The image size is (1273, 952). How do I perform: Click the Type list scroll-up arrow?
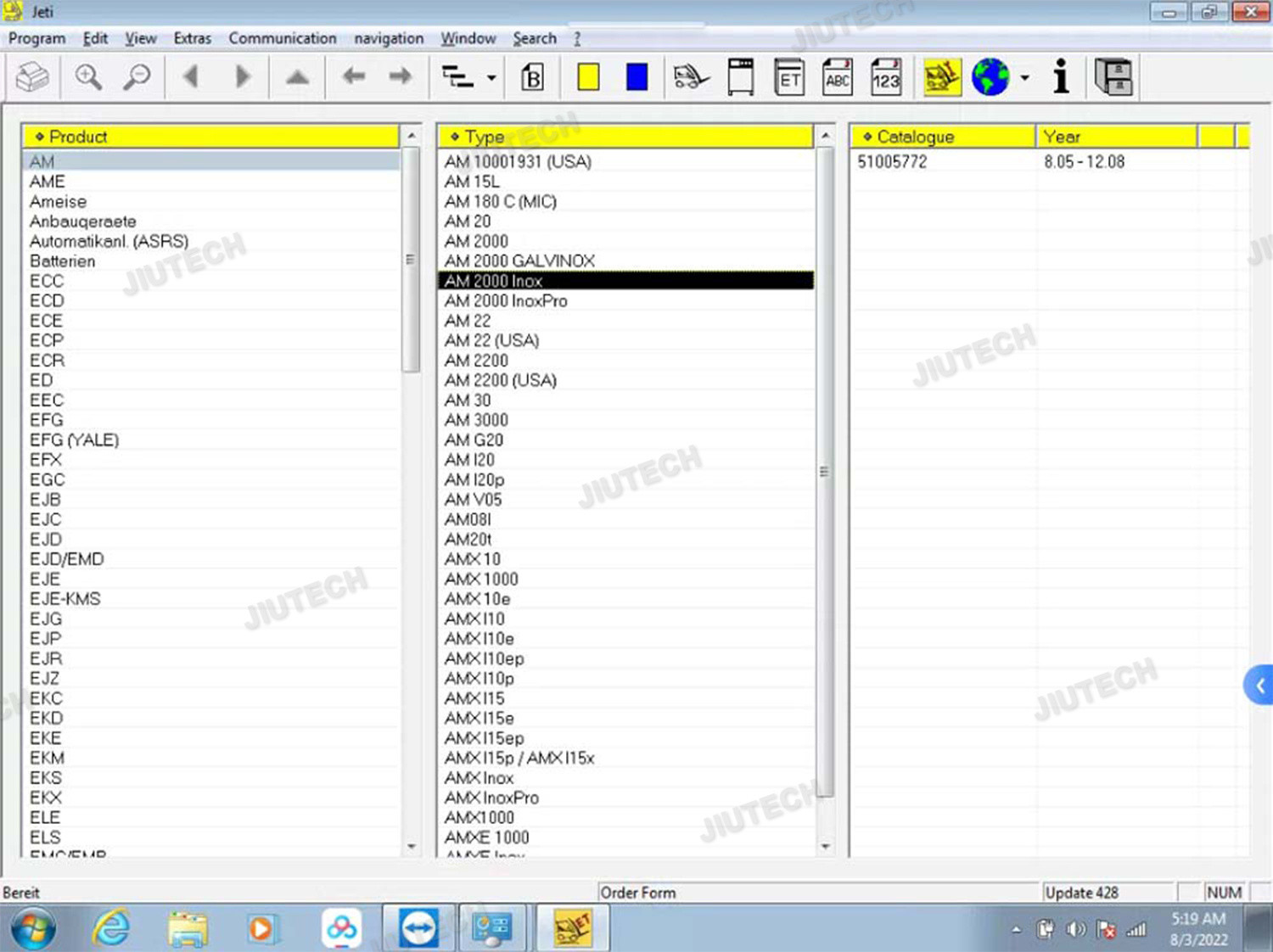pyautogui.click(x=825, y=136)
